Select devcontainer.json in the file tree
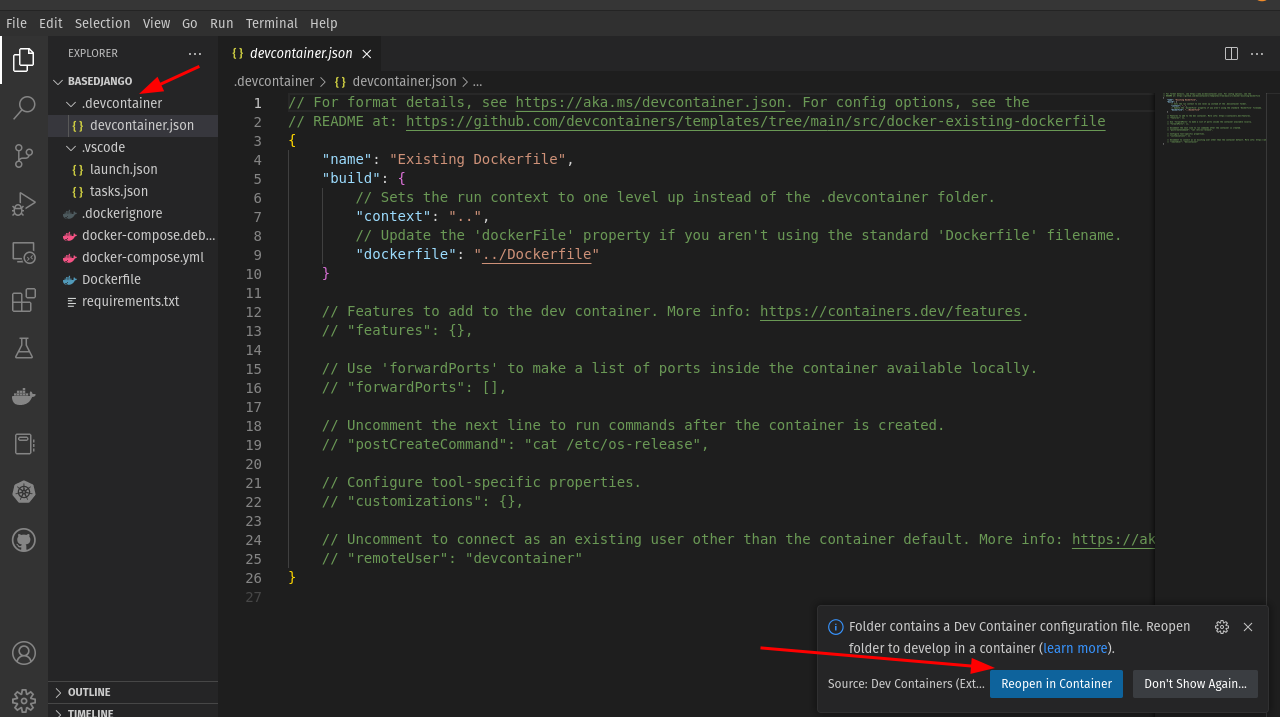1280x717 pixels. [x=133, y=125]
